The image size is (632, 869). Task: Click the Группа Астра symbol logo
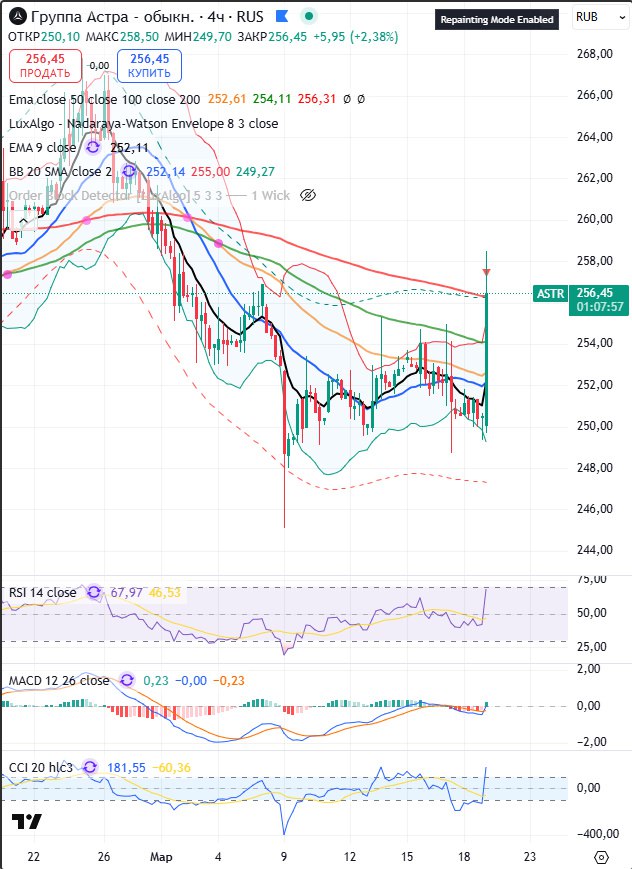[x=15, y=17]
